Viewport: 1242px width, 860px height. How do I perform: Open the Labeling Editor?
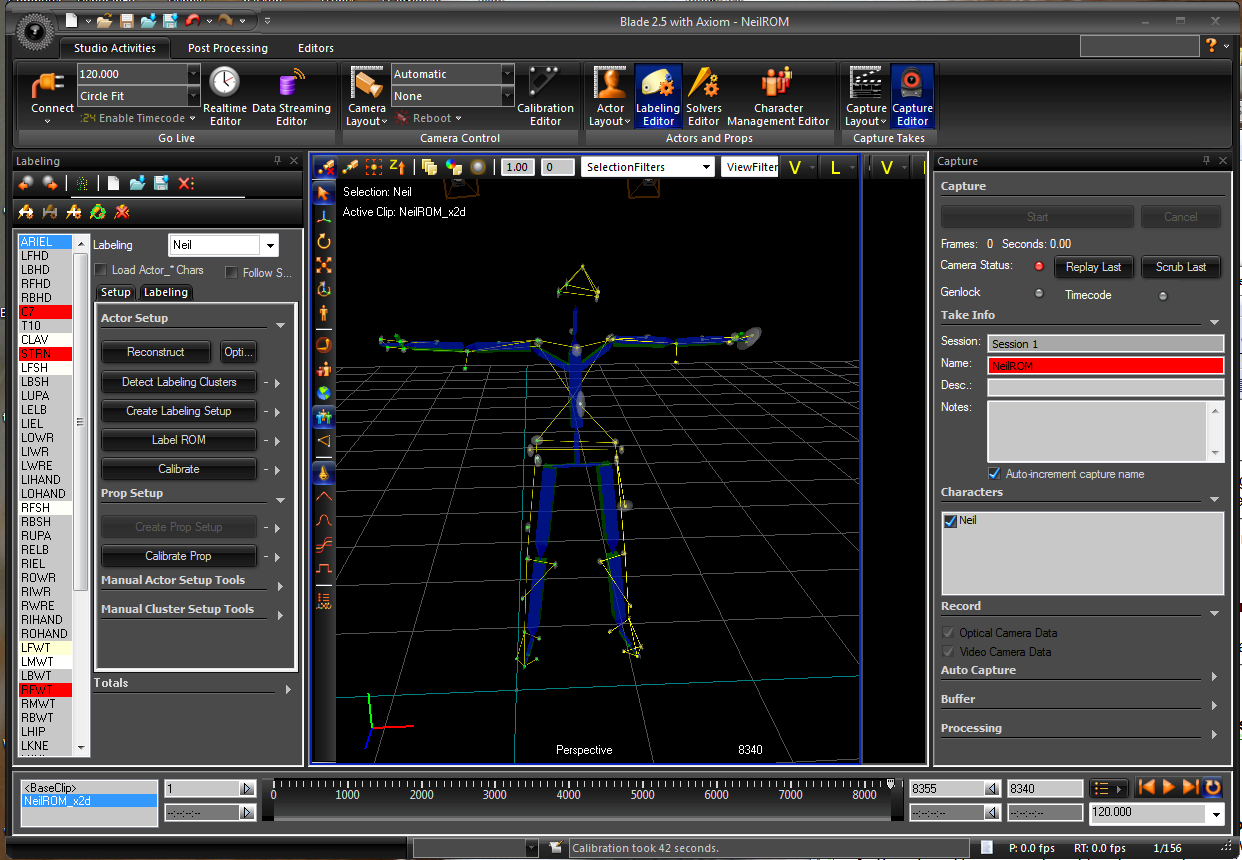[658, 95]
